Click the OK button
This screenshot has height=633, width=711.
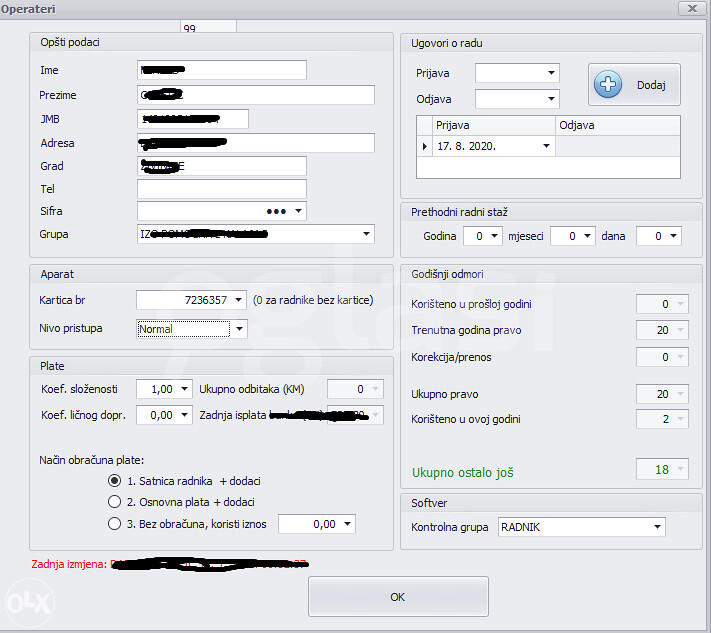pos(397,597)
